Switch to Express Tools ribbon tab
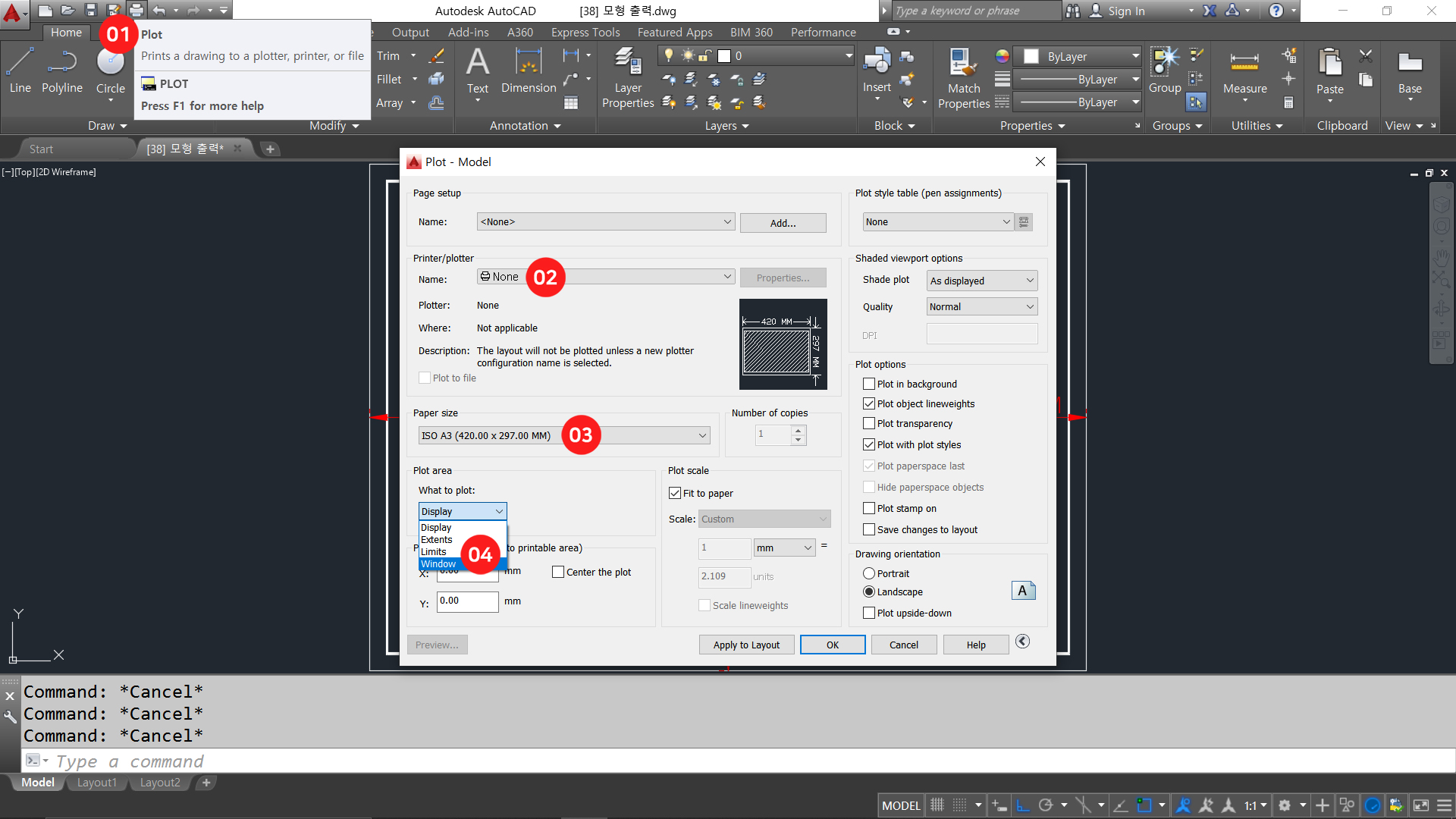Image resolution: width=1456 pixels, height=819 pixels. pyautogui.click(x=585, y=33)
